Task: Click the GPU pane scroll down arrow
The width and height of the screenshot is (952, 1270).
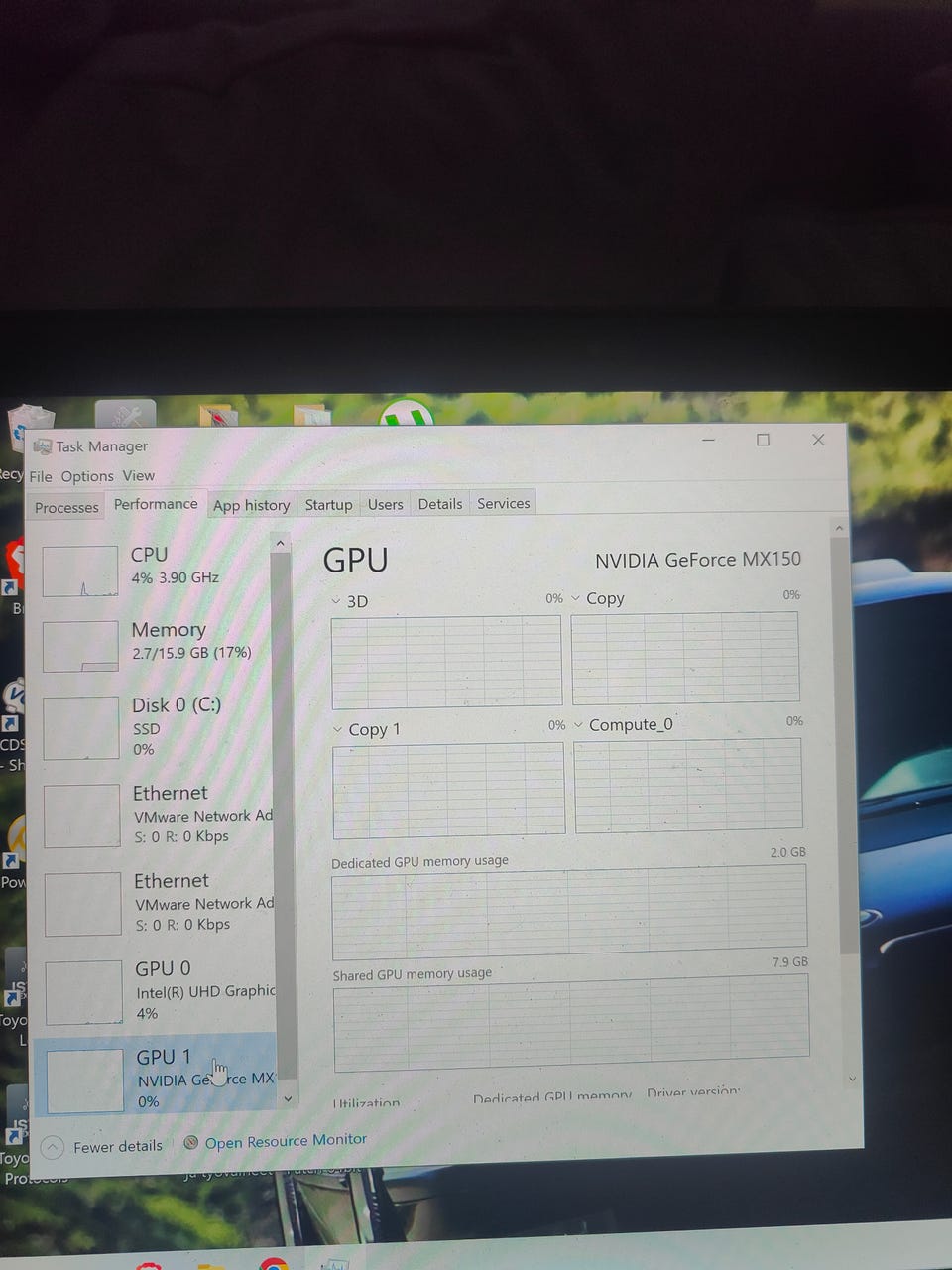Action: pos(852,1079)
